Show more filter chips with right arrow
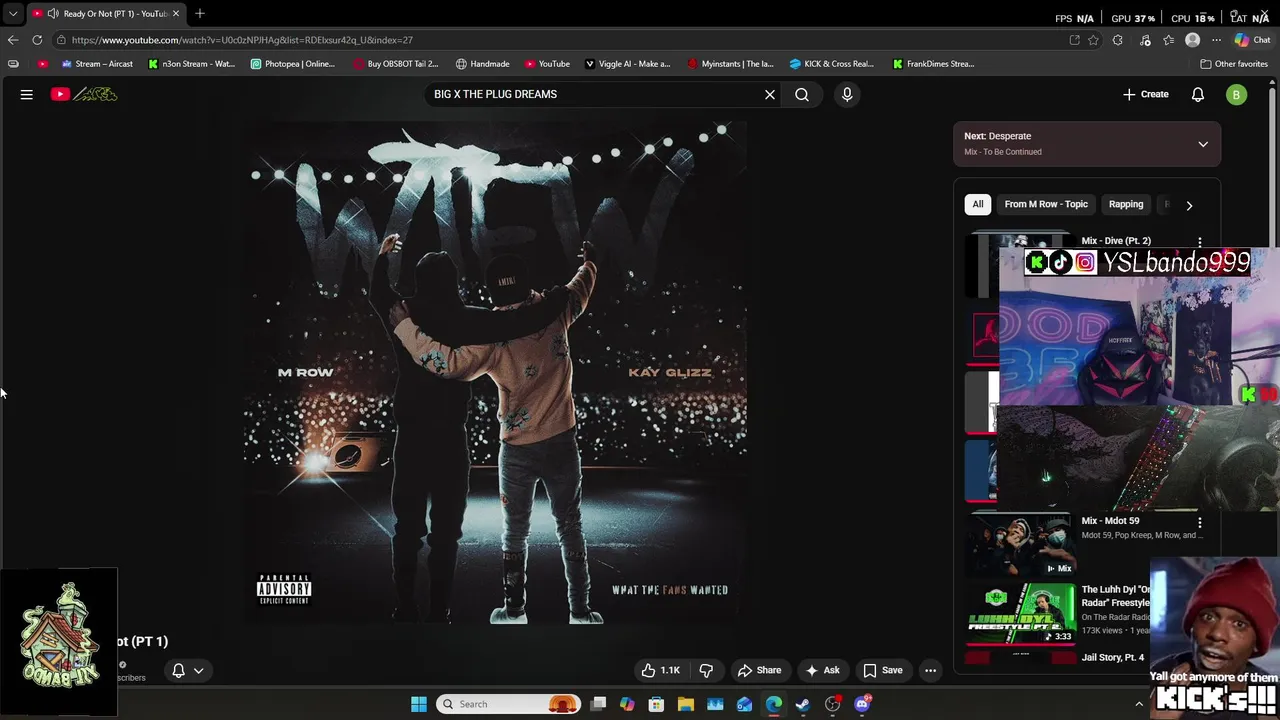Image resolution: width=1280 pixels, height=720 pixels. tap(1189, 205)
